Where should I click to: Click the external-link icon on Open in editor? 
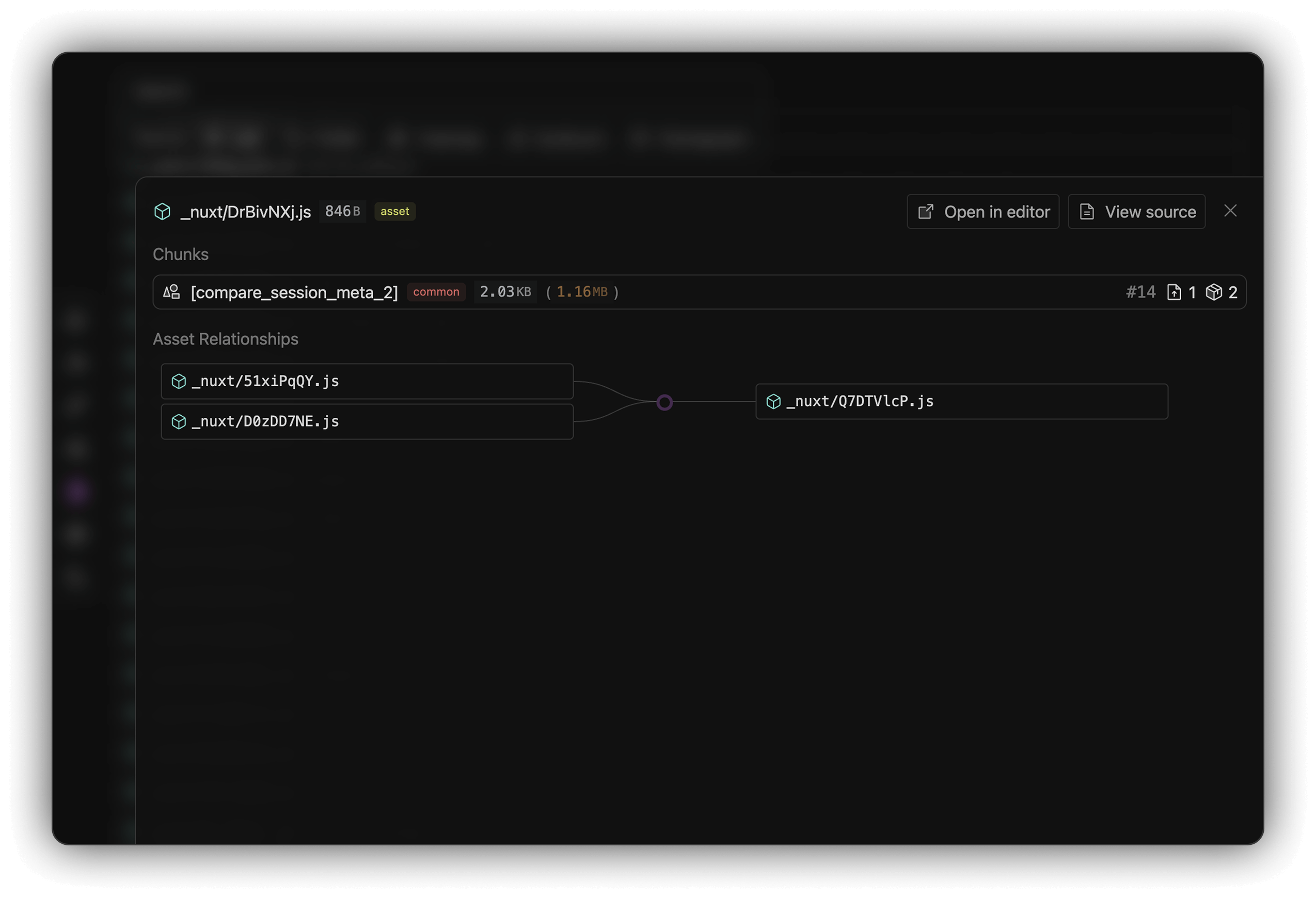pos(926,211)
